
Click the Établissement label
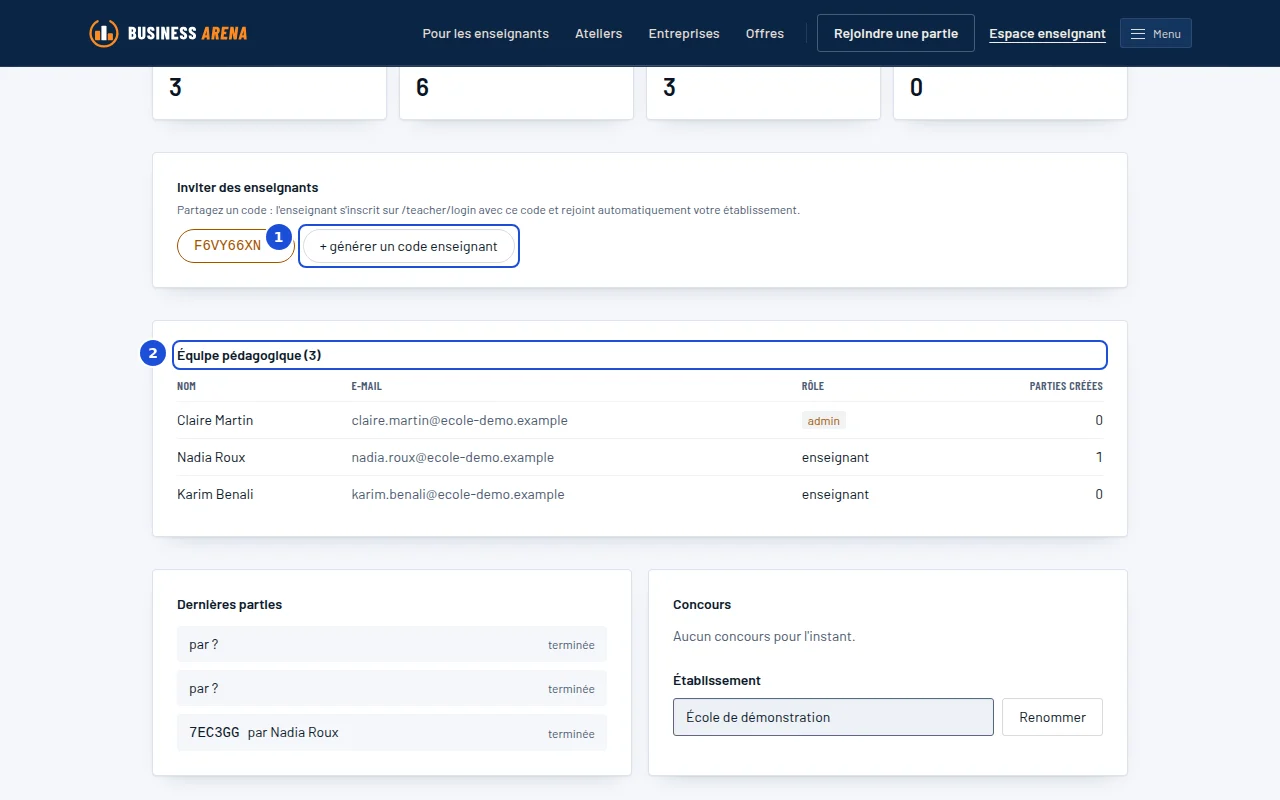(x=717, y=680)
